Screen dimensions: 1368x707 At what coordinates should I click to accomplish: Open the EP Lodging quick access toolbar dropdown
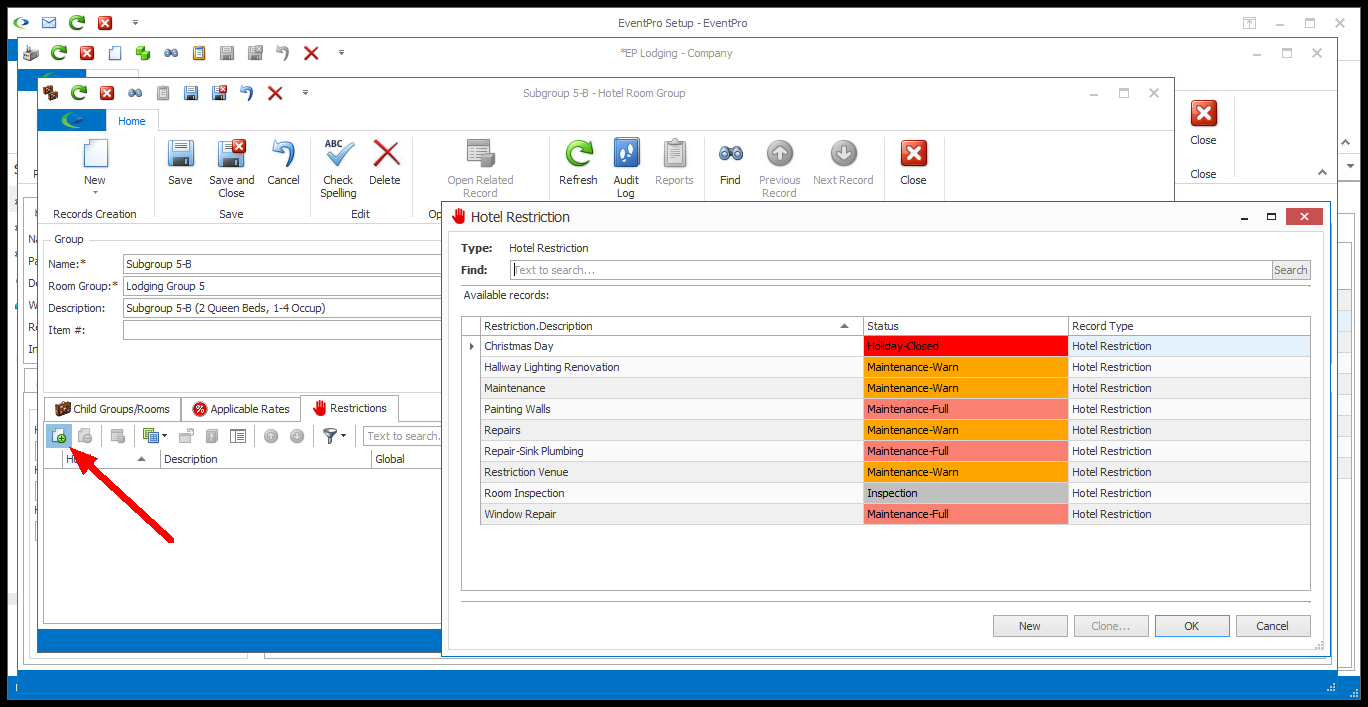pos(341,53)
